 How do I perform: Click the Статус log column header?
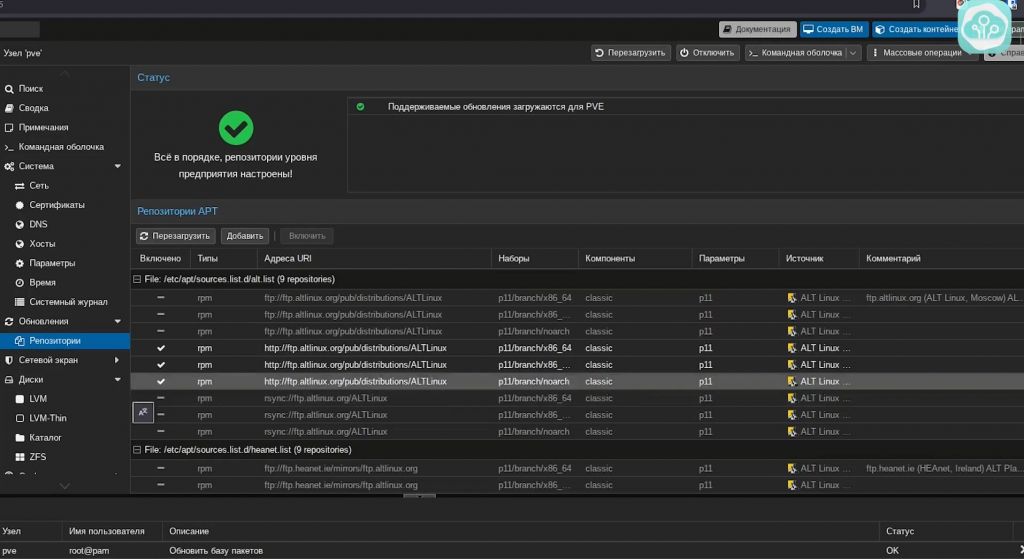tap(947, 532)
